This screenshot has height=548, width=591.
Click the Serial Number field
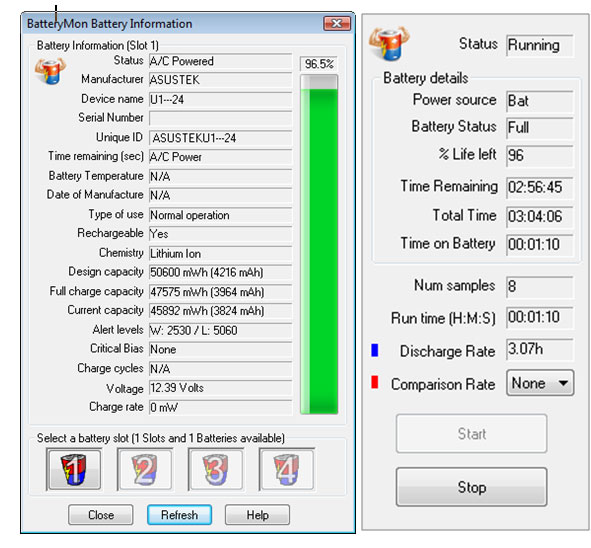pyautogui.click(x=220, y=118)
